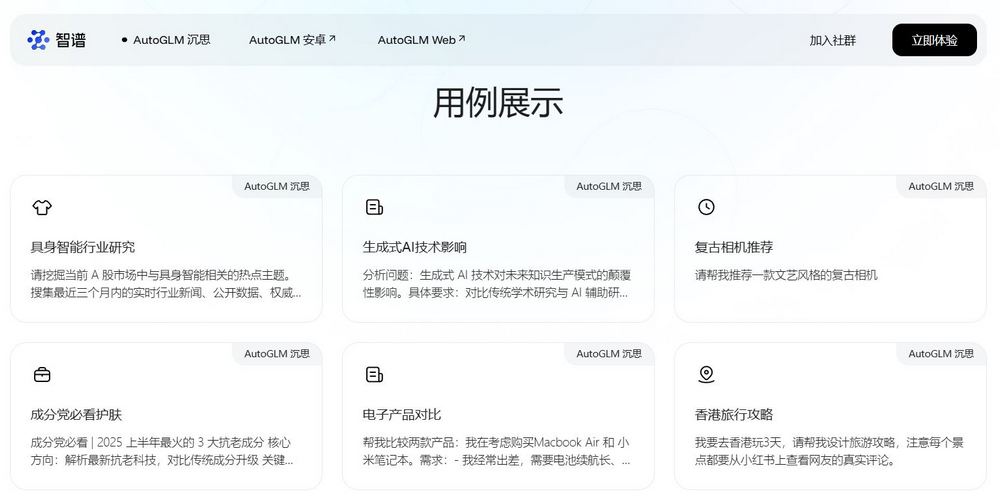Click description starting 成分党必看 | 2025
Image resolution: width=1000 pixels, height=504 pixels.
coord(162,451)
